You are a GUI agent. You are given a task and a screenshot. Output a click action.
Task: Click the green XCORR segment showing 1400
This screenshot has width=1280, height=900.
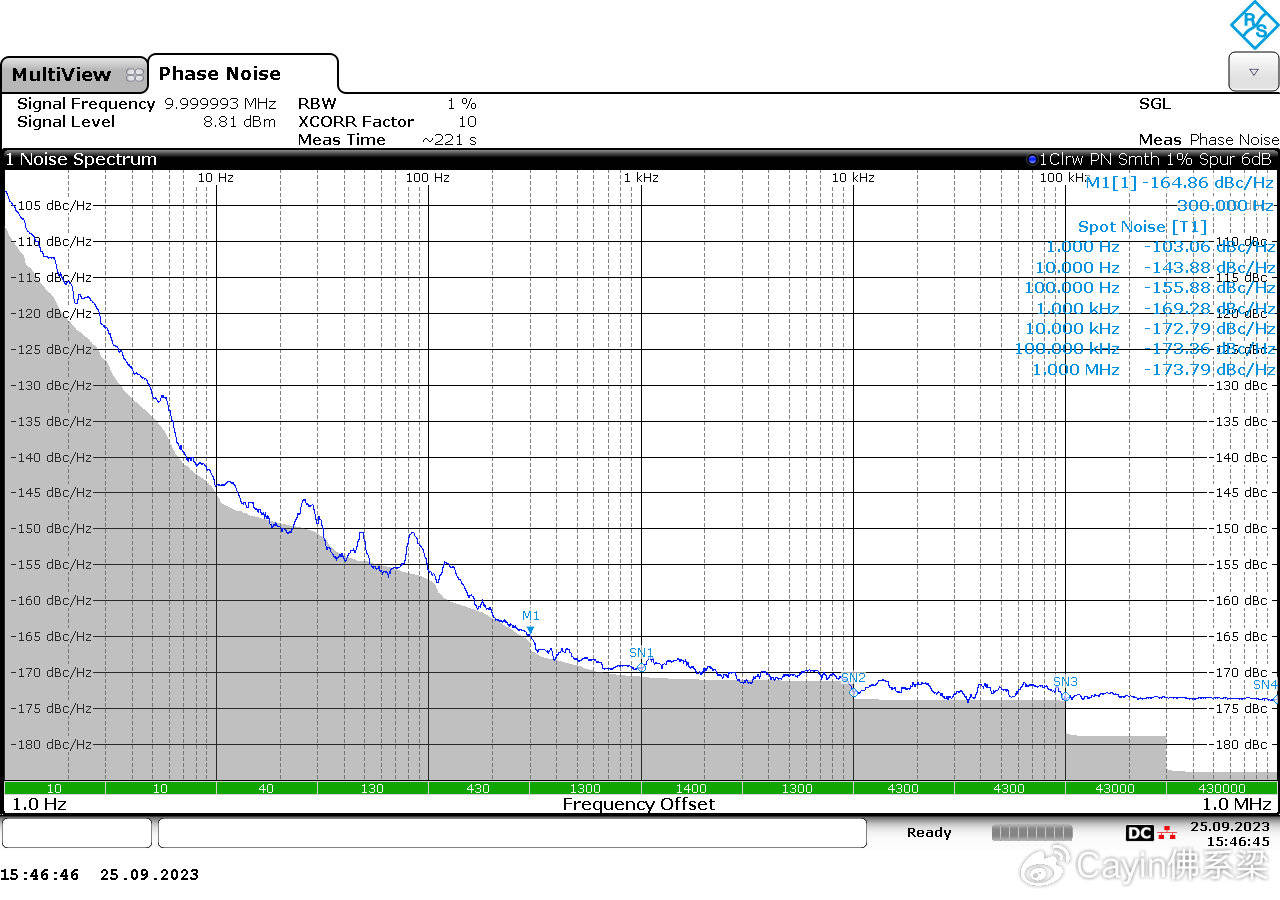(x=691, y=788)
